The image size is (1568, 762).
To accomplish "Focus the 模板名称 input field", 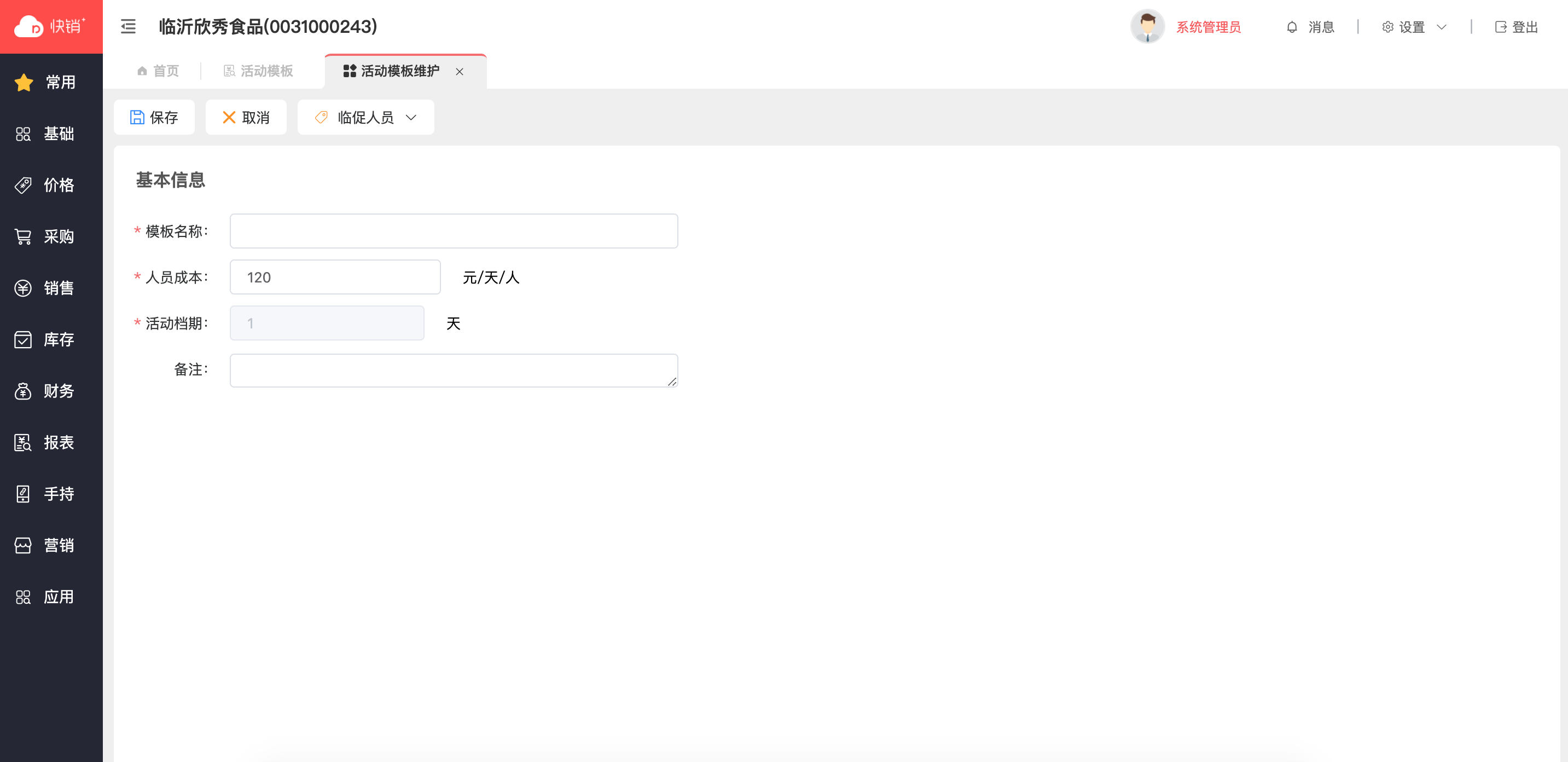I will tap(454, 231).
